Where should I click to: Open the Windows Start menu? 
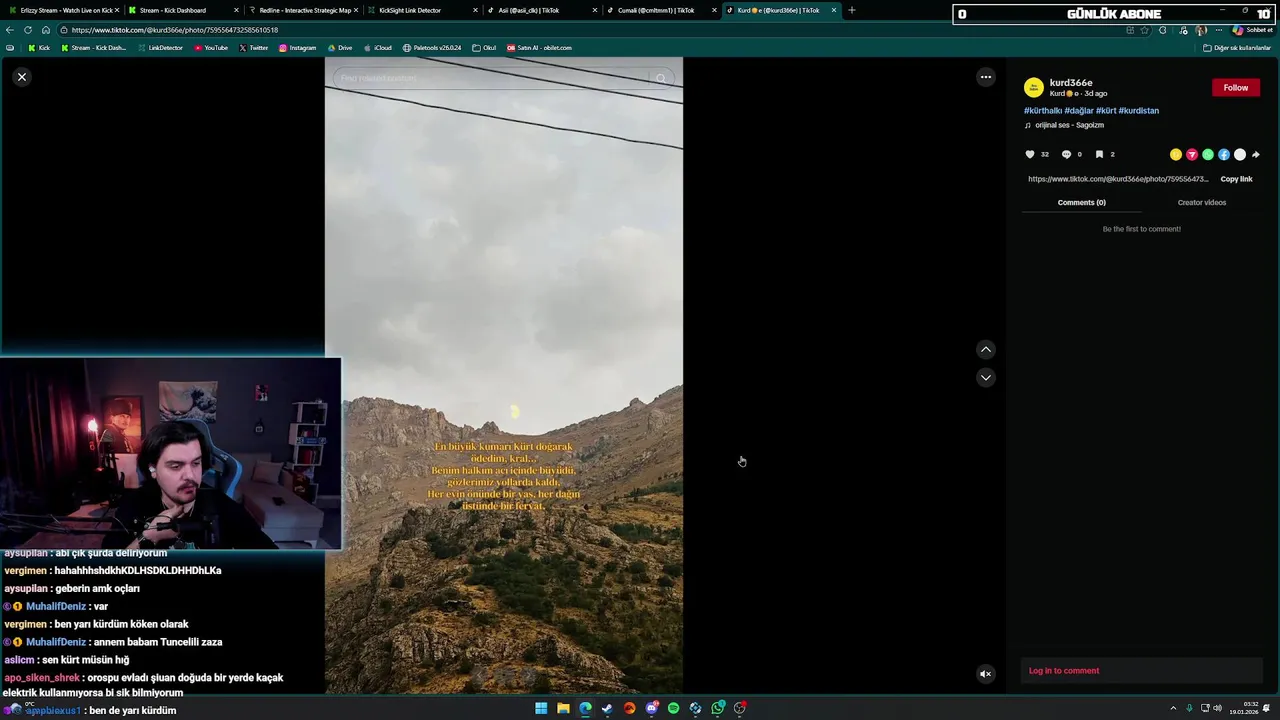(x=541, y=708)
